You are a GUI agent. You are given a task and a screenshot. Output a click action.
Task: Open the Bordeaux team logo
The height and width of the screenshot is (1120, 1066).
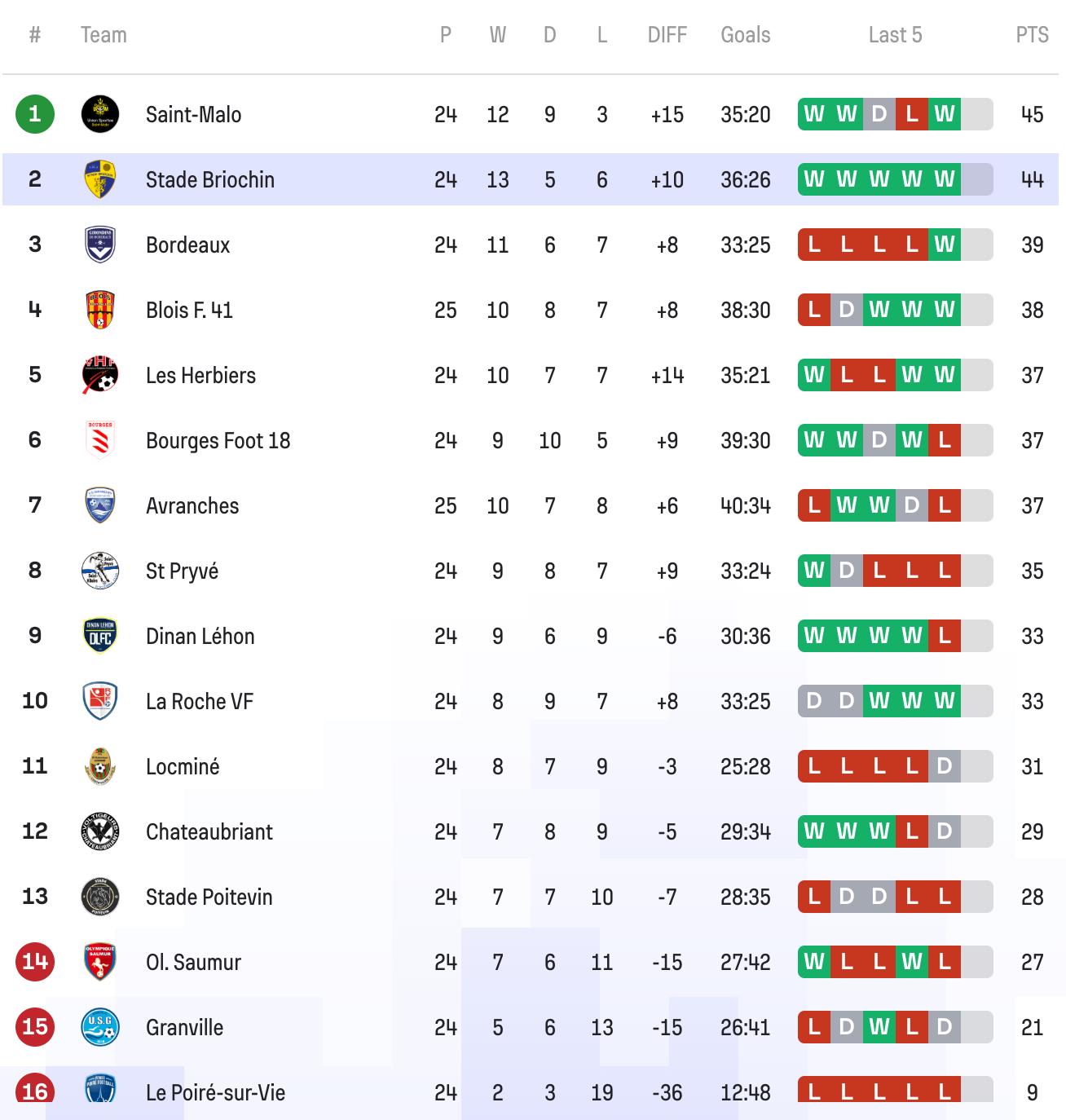pyautogui.click(x=100, y=245)
